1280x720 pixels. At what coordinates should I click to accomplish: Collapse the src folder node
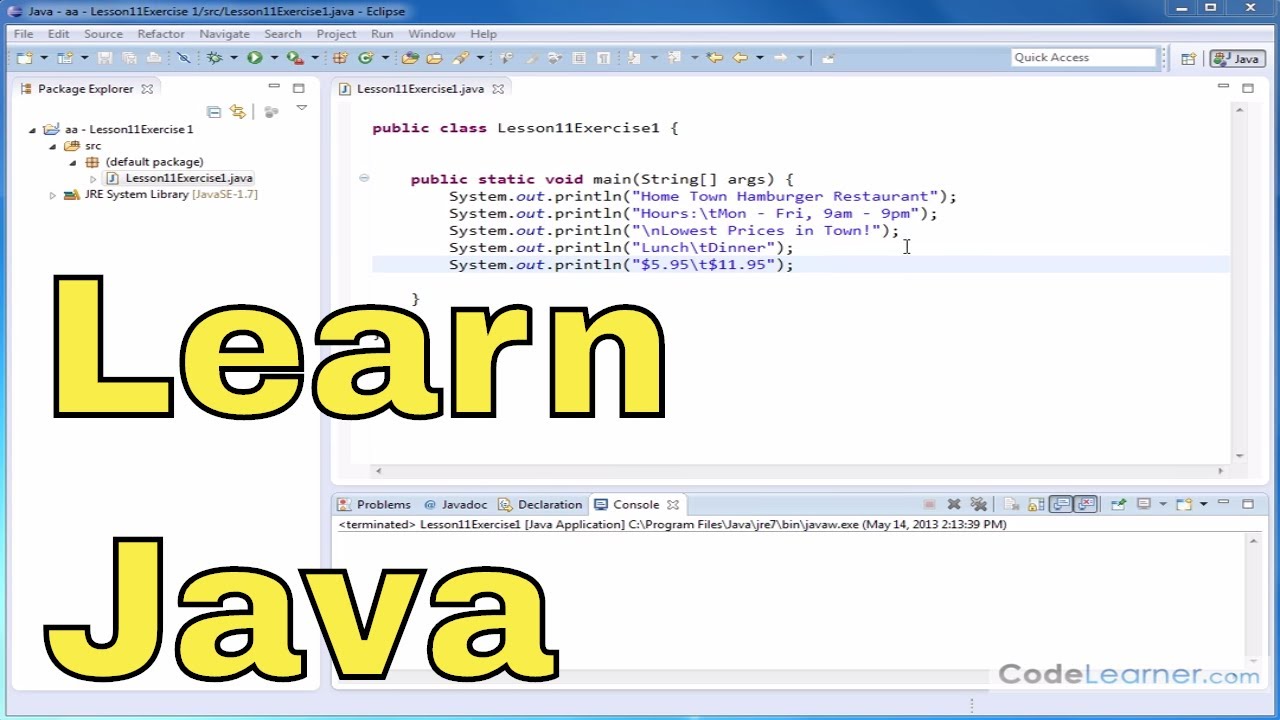pos(53,146)
